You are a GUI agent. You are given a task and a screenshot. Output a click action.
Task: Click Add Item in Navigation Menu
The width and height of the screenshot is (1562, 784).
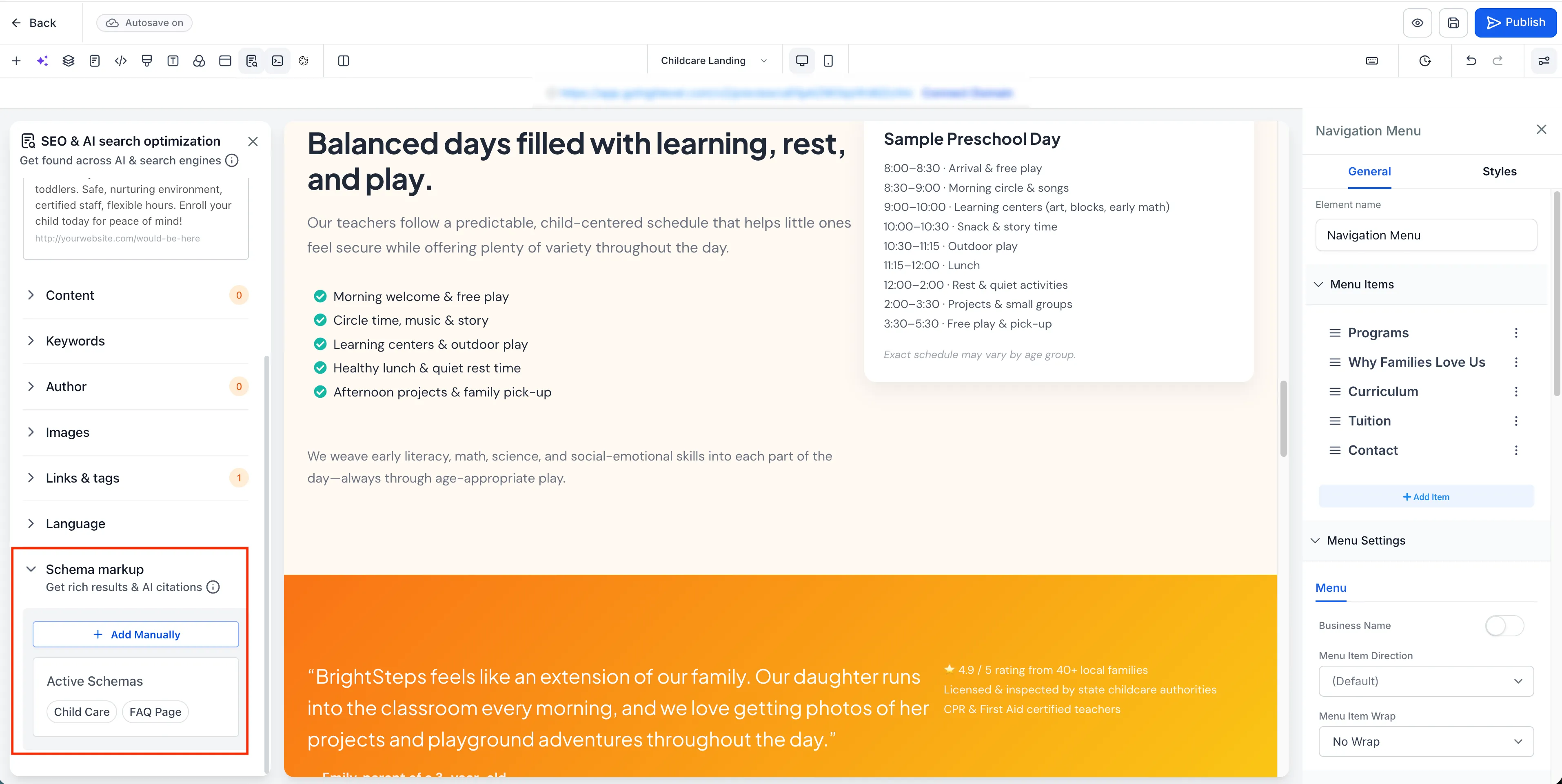[1426, 496]
